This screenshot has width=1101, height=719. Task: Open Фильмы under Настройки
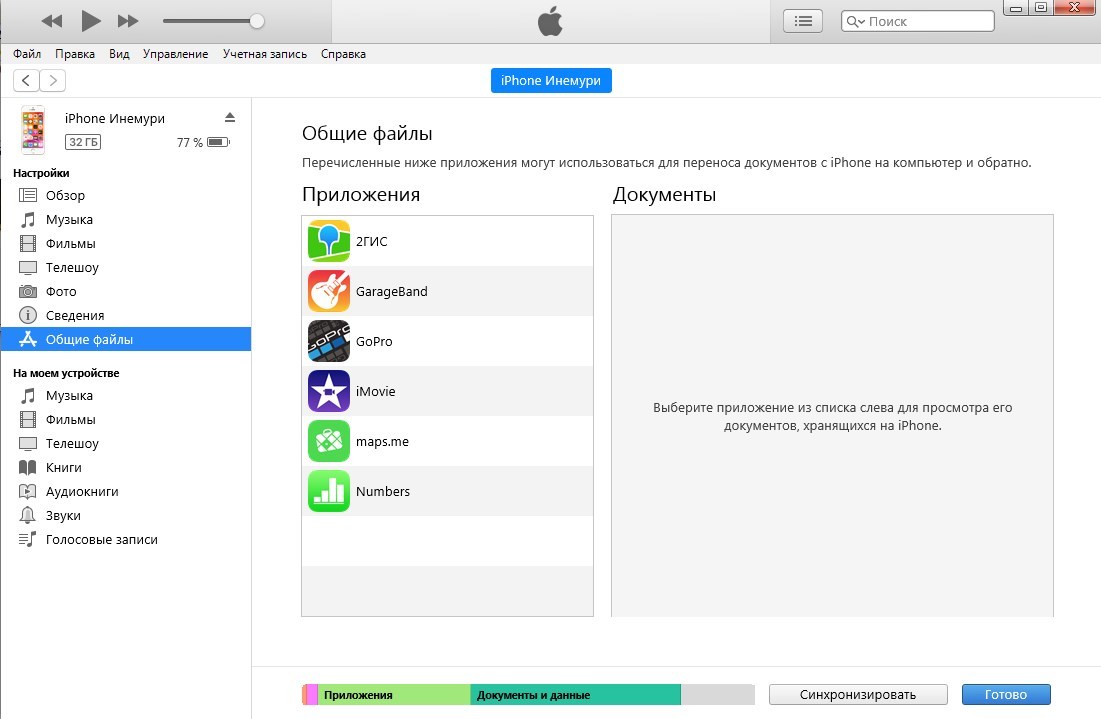point(126,244)
